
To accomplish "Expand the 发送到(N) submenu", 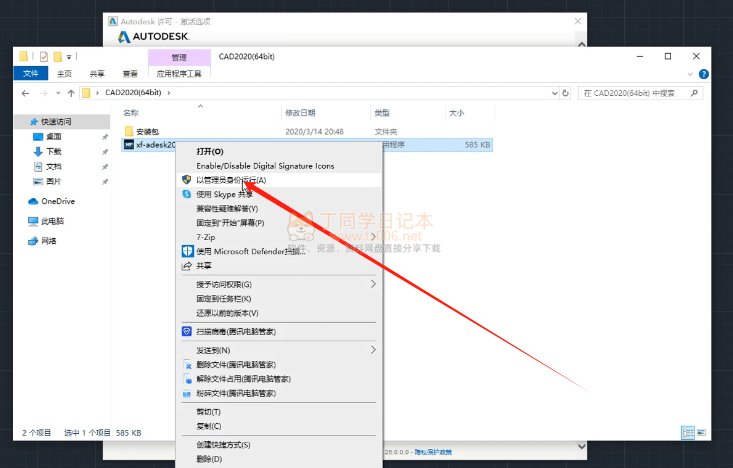I will coord(279,350).
